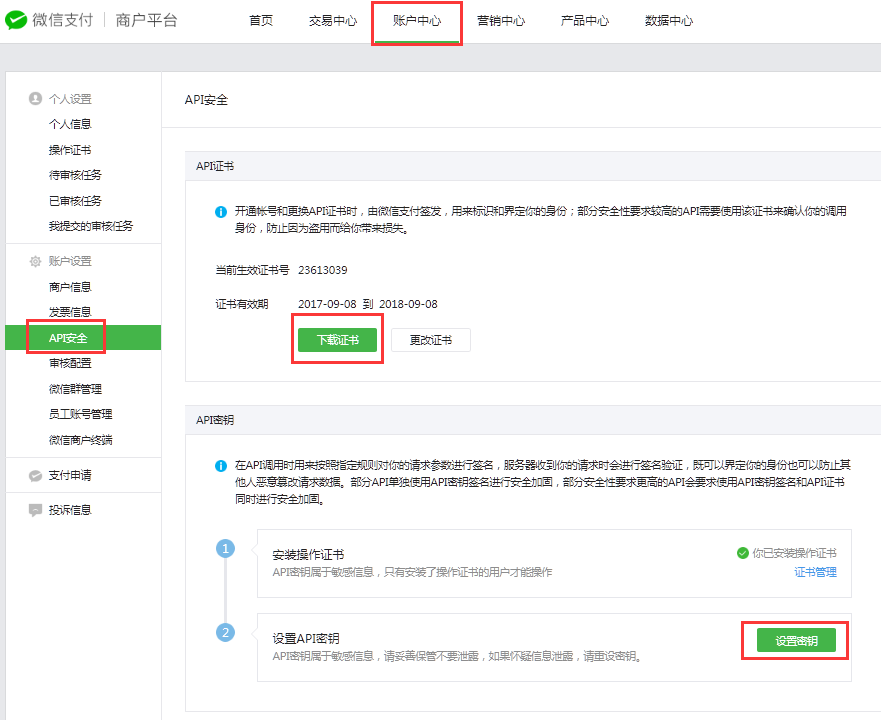This screenshot has height=720, width=881.
Task: Click the WeChat Pay green logo icon
Action: coord(16,20)
